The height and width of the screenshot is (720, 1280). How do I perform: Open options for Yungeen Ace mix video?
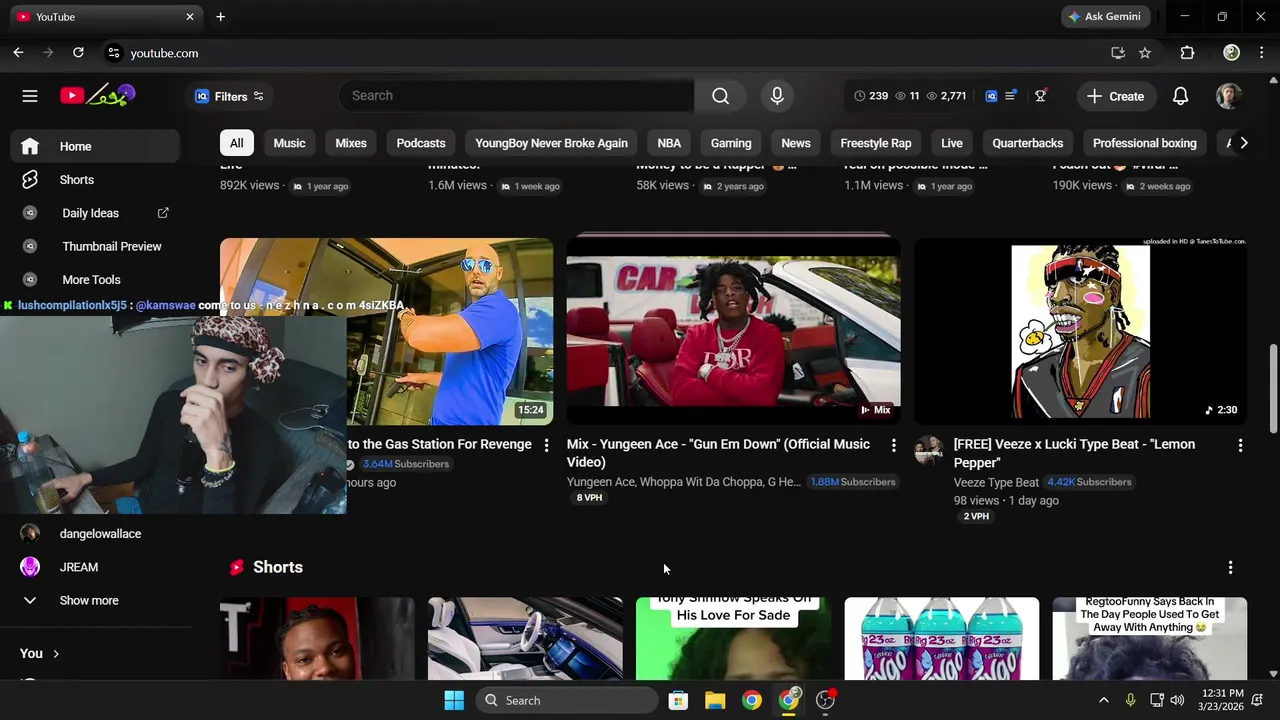point(893,445)
